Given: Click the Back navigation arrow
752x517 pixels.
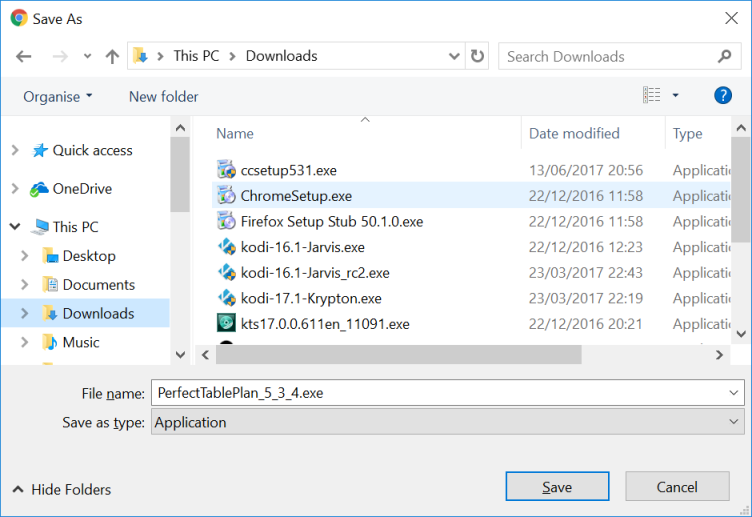Looking at the screenshot, I should click(24, 56).
